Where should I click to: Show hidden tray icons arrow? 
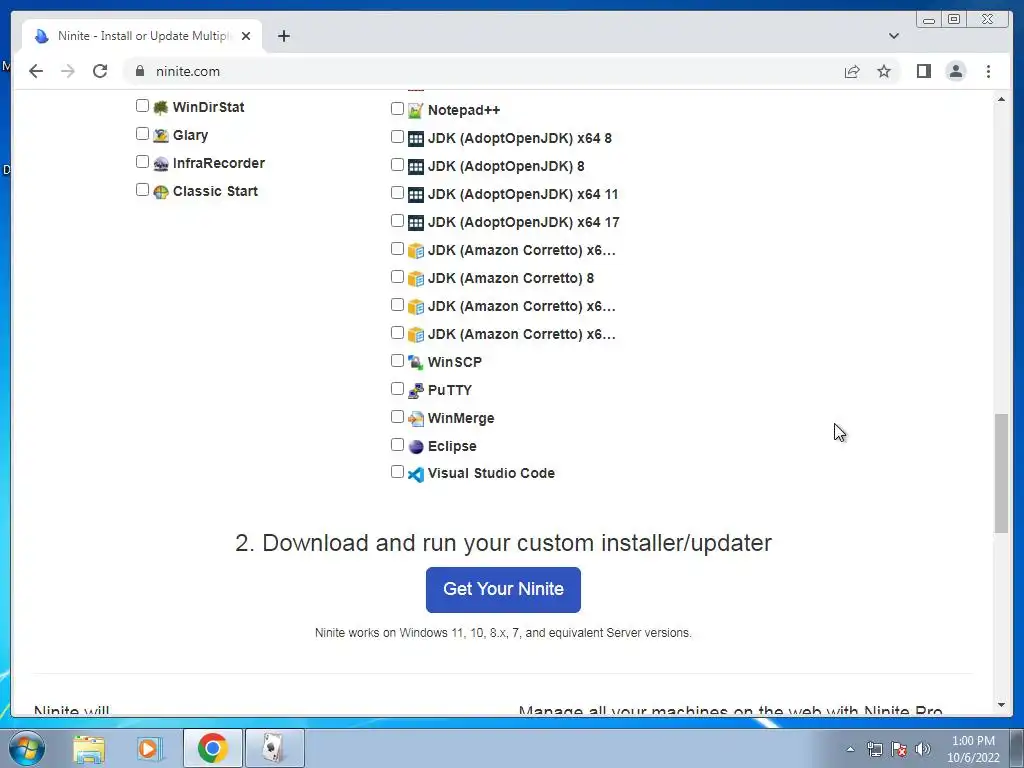tap(850, 749)
